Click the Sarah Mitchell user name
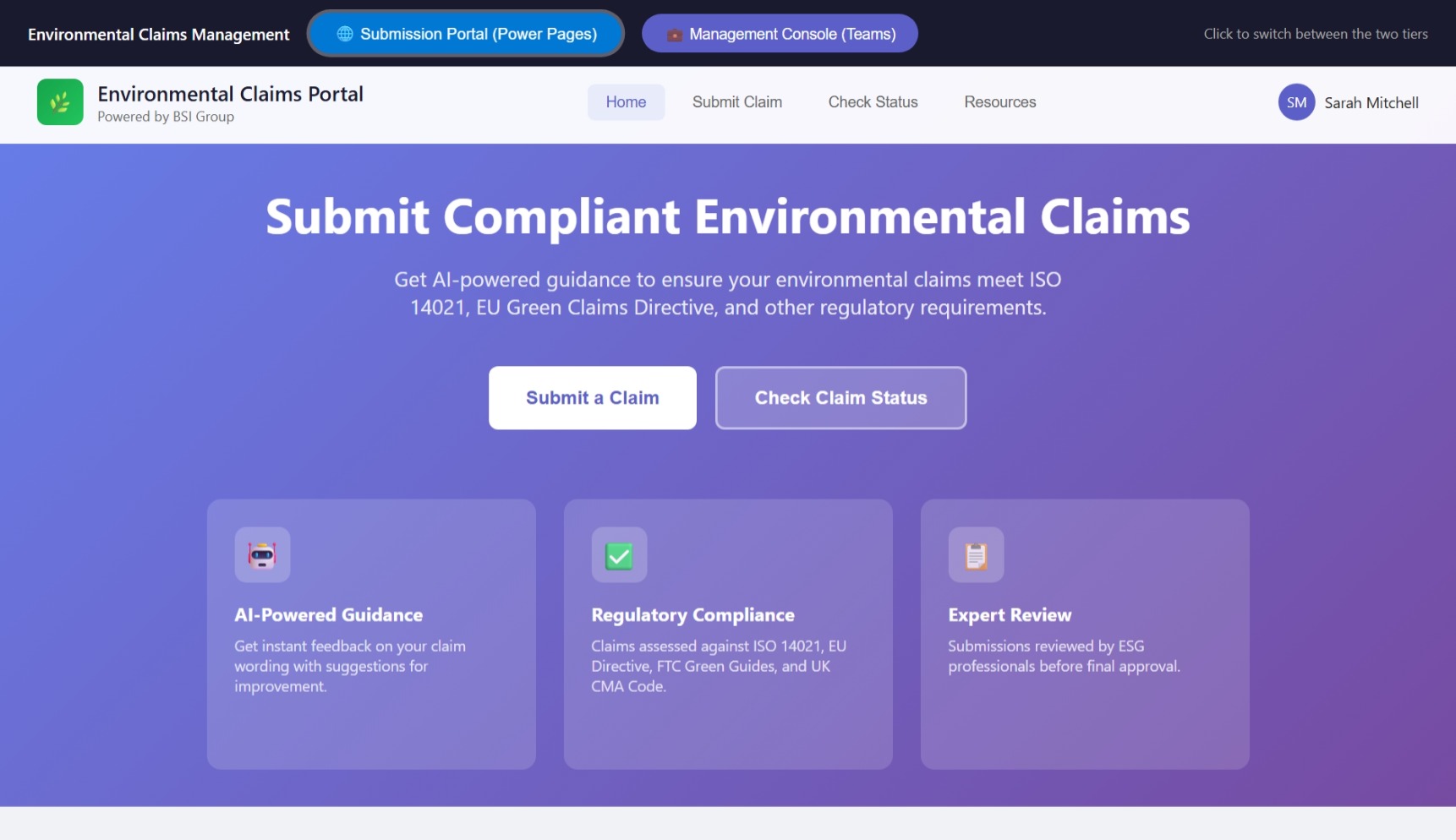This screenshot has height=840, width=1456. 1371,103
